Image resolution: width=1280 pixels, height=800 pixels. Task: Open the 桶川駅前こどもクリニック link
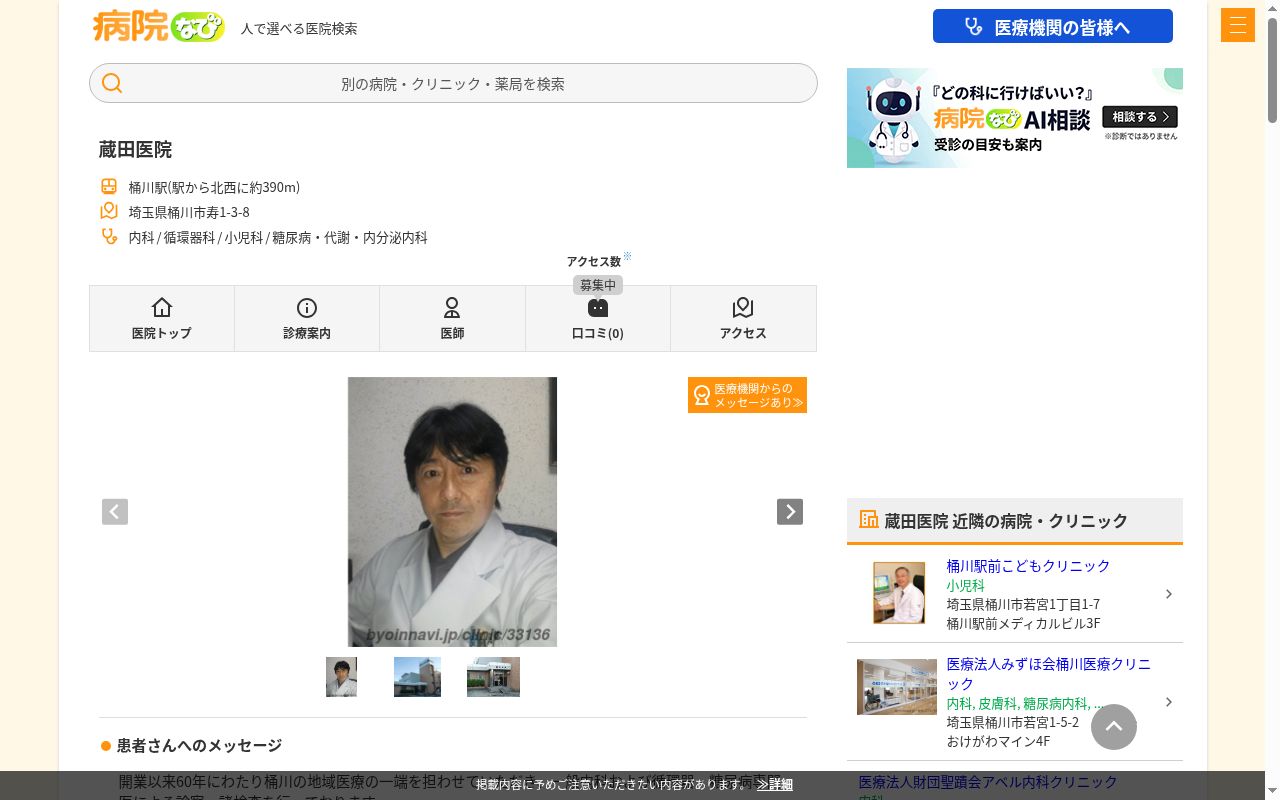pos(1028,566)
